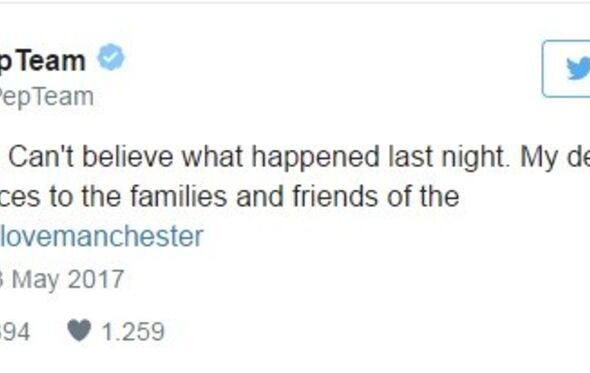The height and width of the screenshot is (373, 590).
Task: Click the Twitter bird icon
Action: coord(578,68)
